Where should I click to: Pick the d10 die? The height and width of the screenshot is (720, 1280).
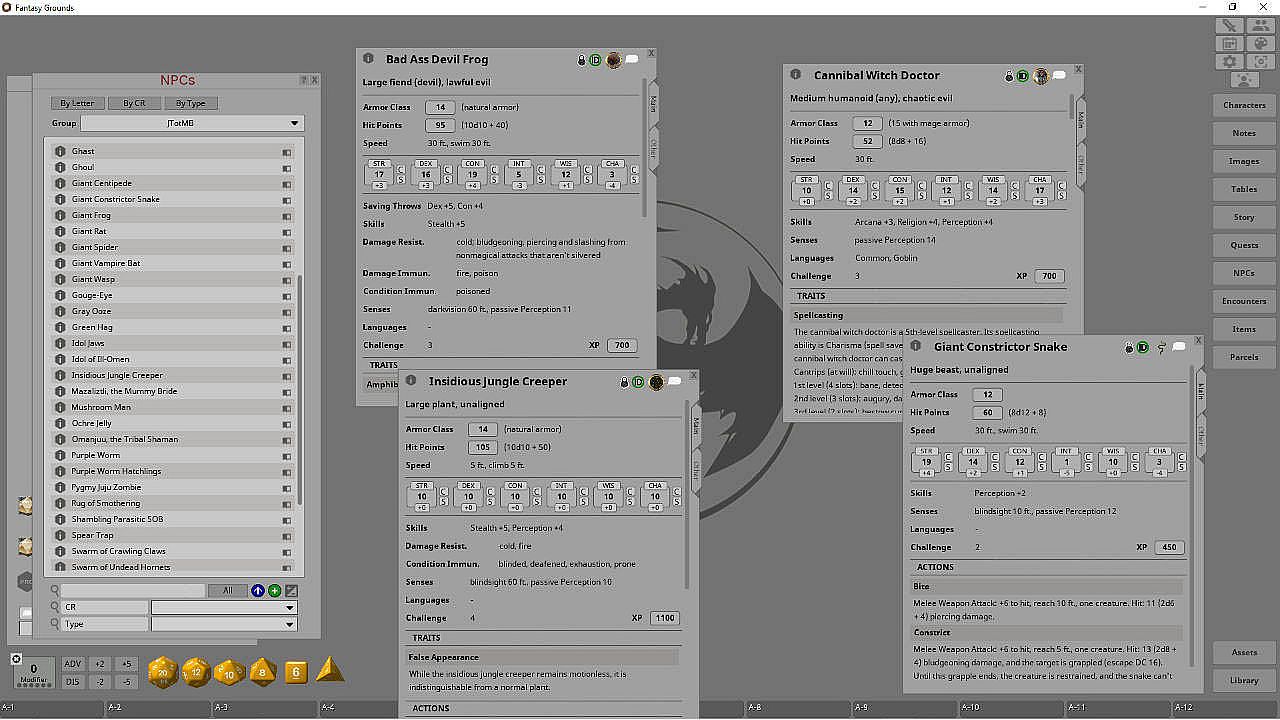[229, 672]
